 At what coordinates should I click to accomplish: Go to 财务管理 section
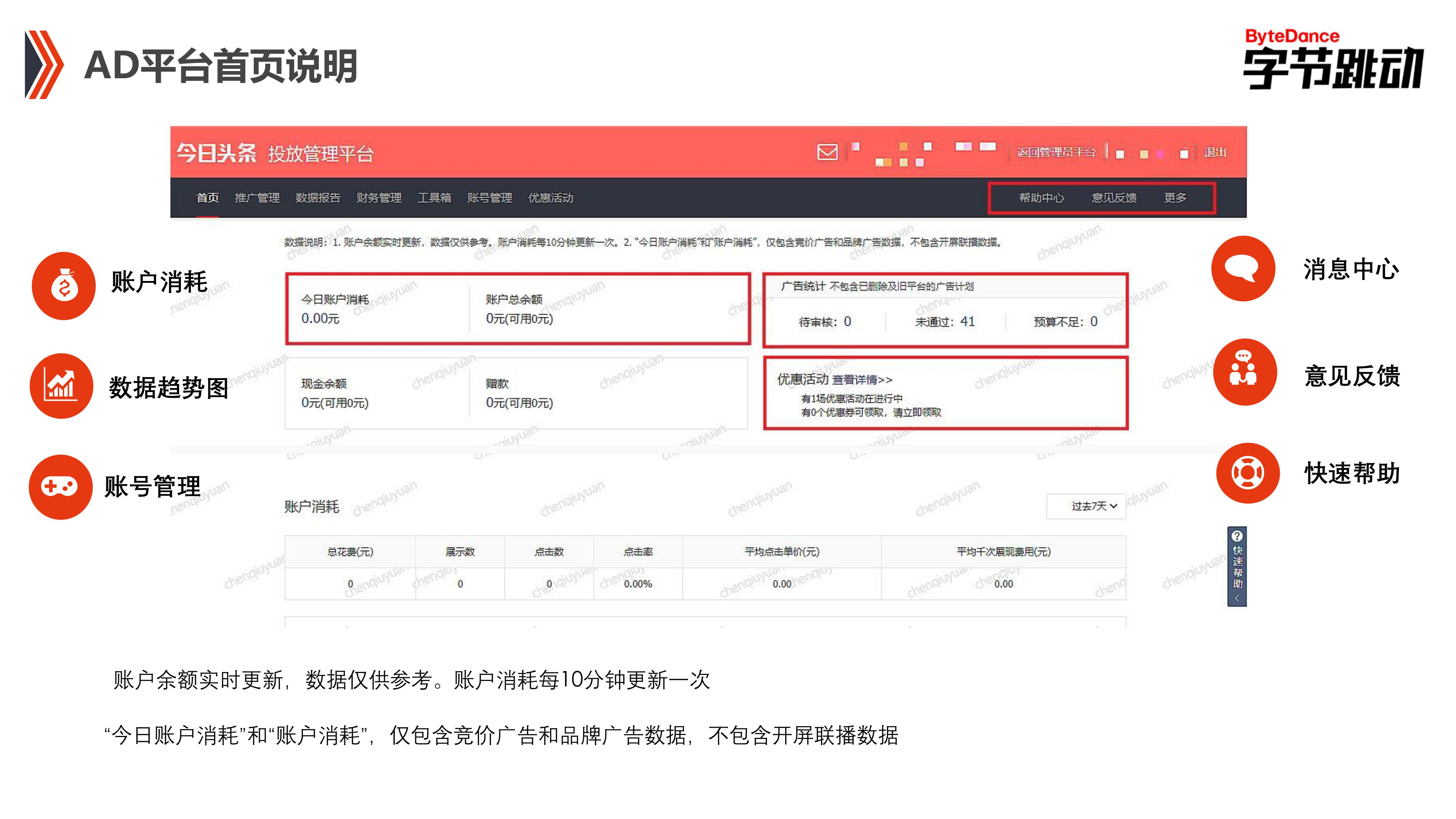379,198
